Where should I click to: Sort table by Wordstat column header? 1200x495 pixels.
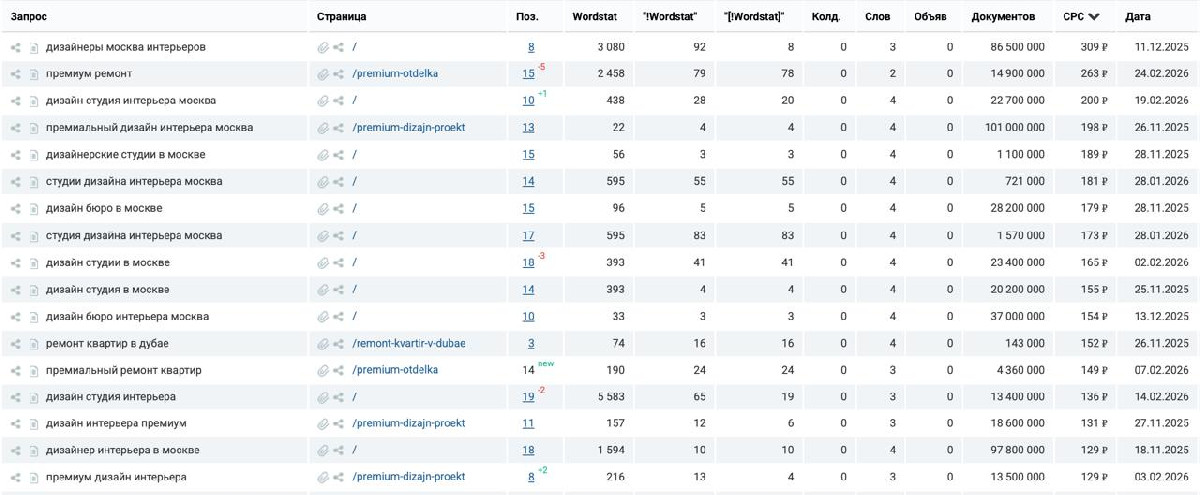tap(594, 17)
